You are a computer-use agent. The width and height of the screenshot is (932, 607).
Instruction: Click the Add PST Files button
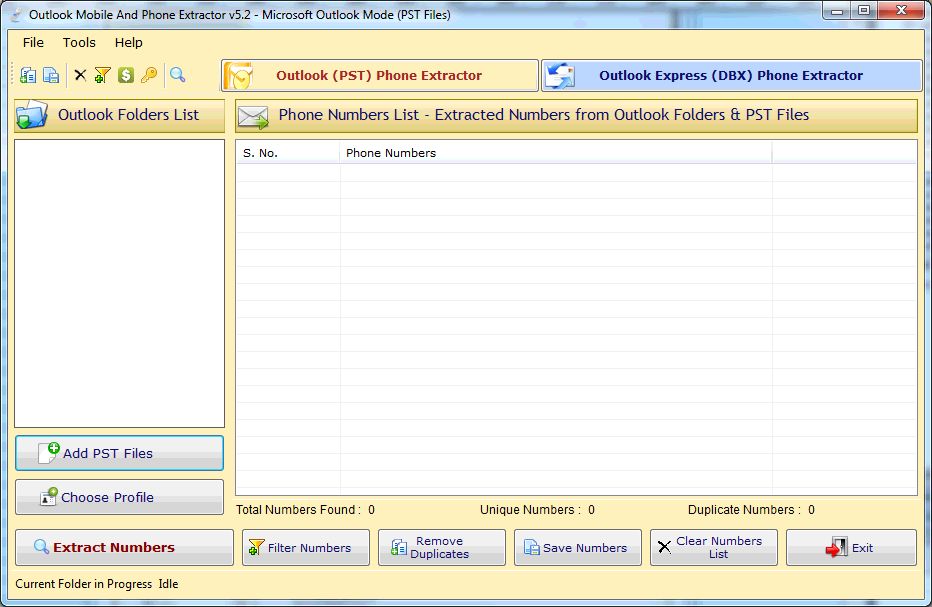click(x=119, y=453)
